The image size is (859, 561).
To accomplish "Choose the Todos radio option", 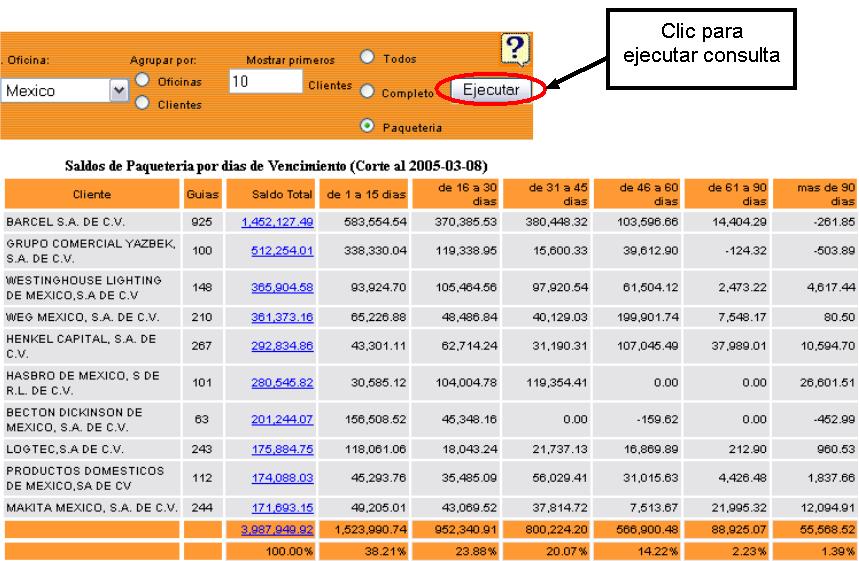I will [367, 56].
